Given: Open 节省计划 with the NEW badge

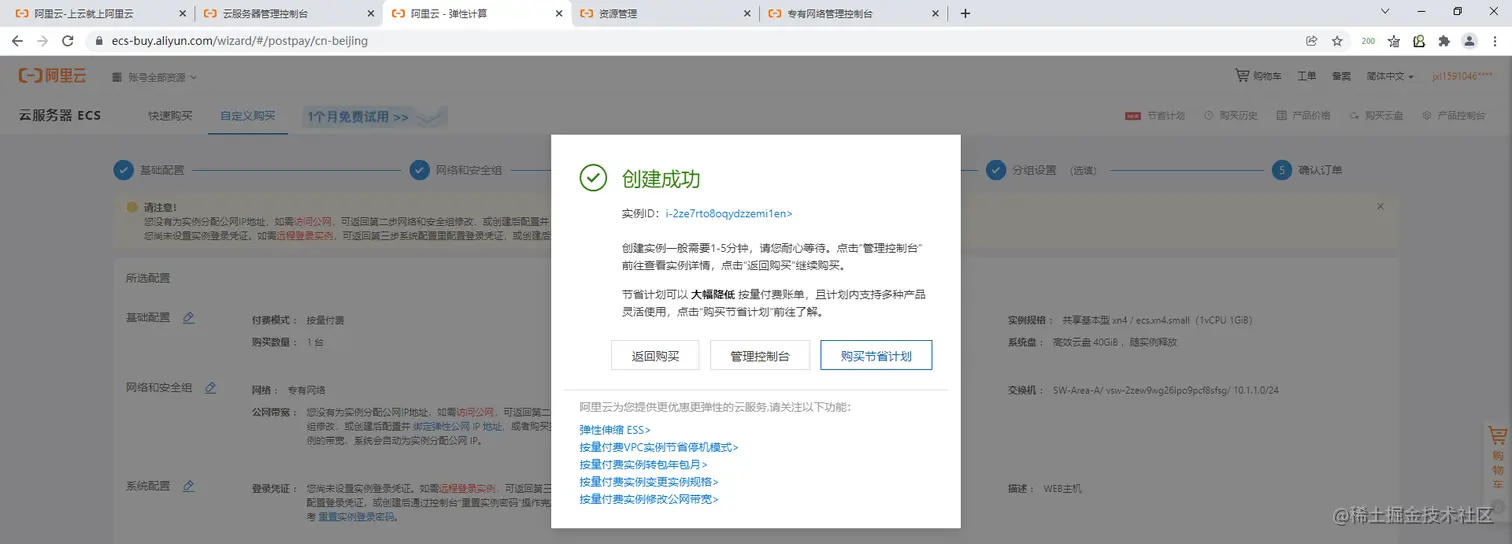Looking at the screenshot, I should (x=1155, y=116).
